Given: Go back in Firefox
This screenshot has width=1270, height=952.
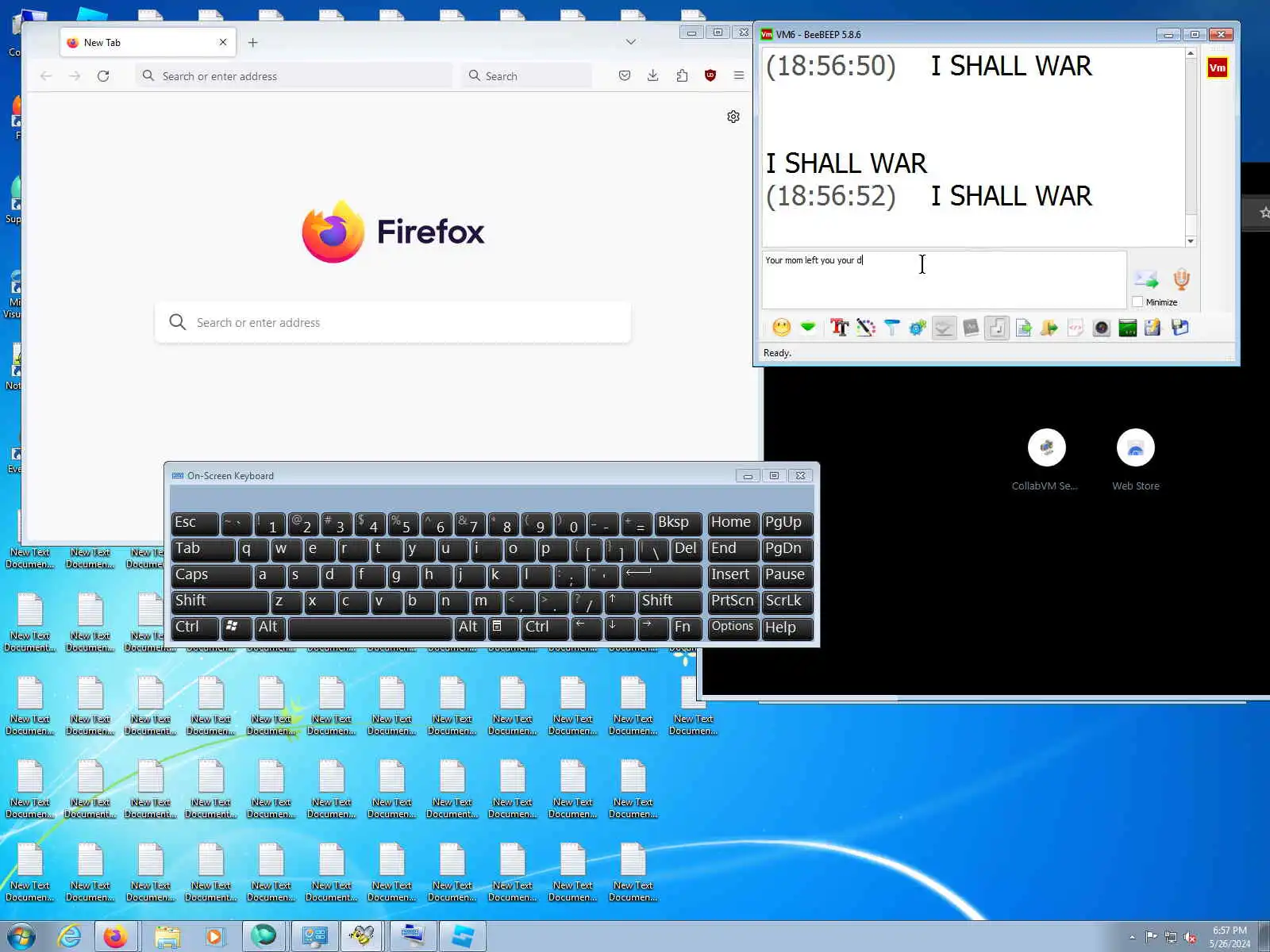Looking at the screenshot, I should [46, 76].
